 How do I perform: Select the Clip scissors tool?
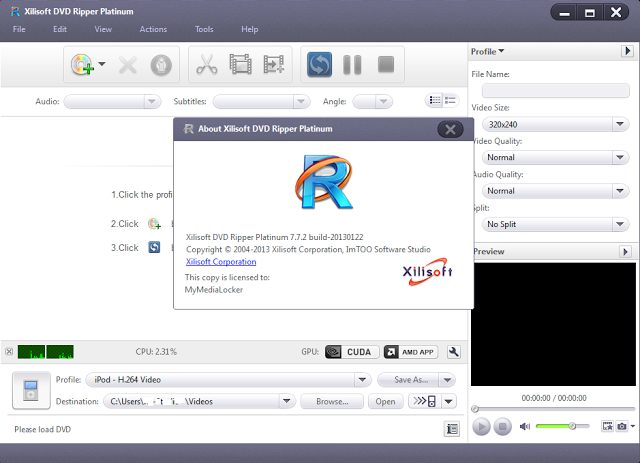[x=207, y=65]
